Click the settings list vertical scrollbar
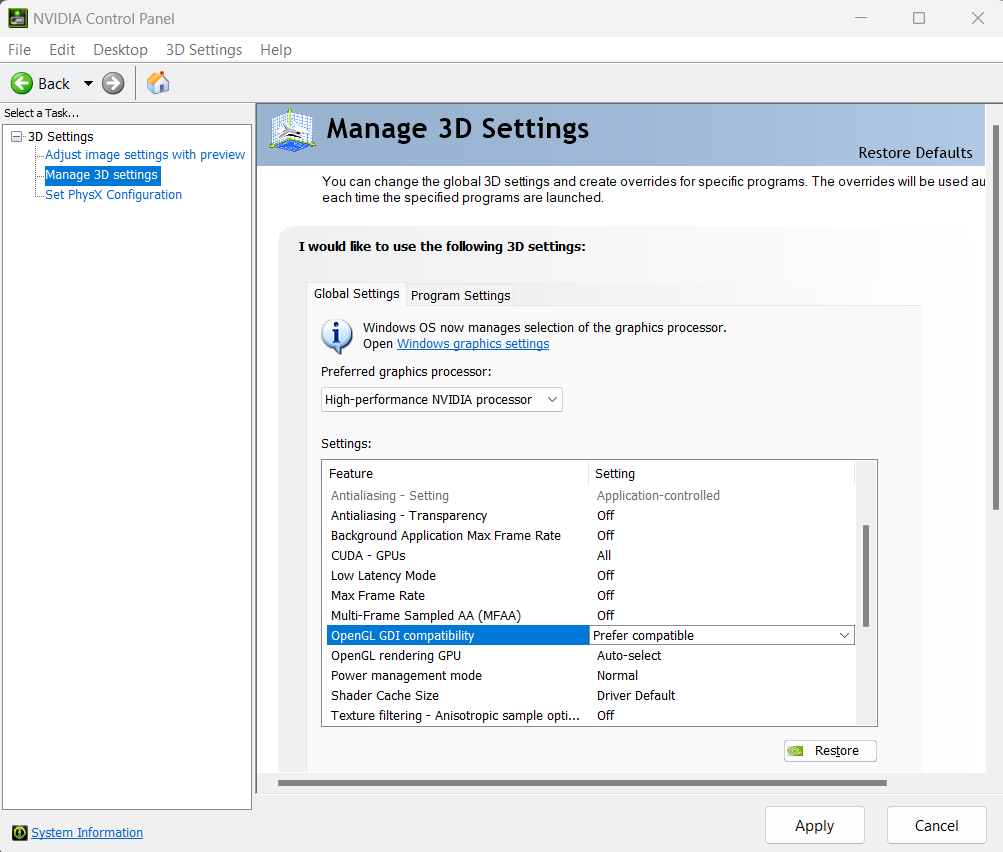Image resolution: width=1003 pixels, height=852 pixels. [865, 576]
